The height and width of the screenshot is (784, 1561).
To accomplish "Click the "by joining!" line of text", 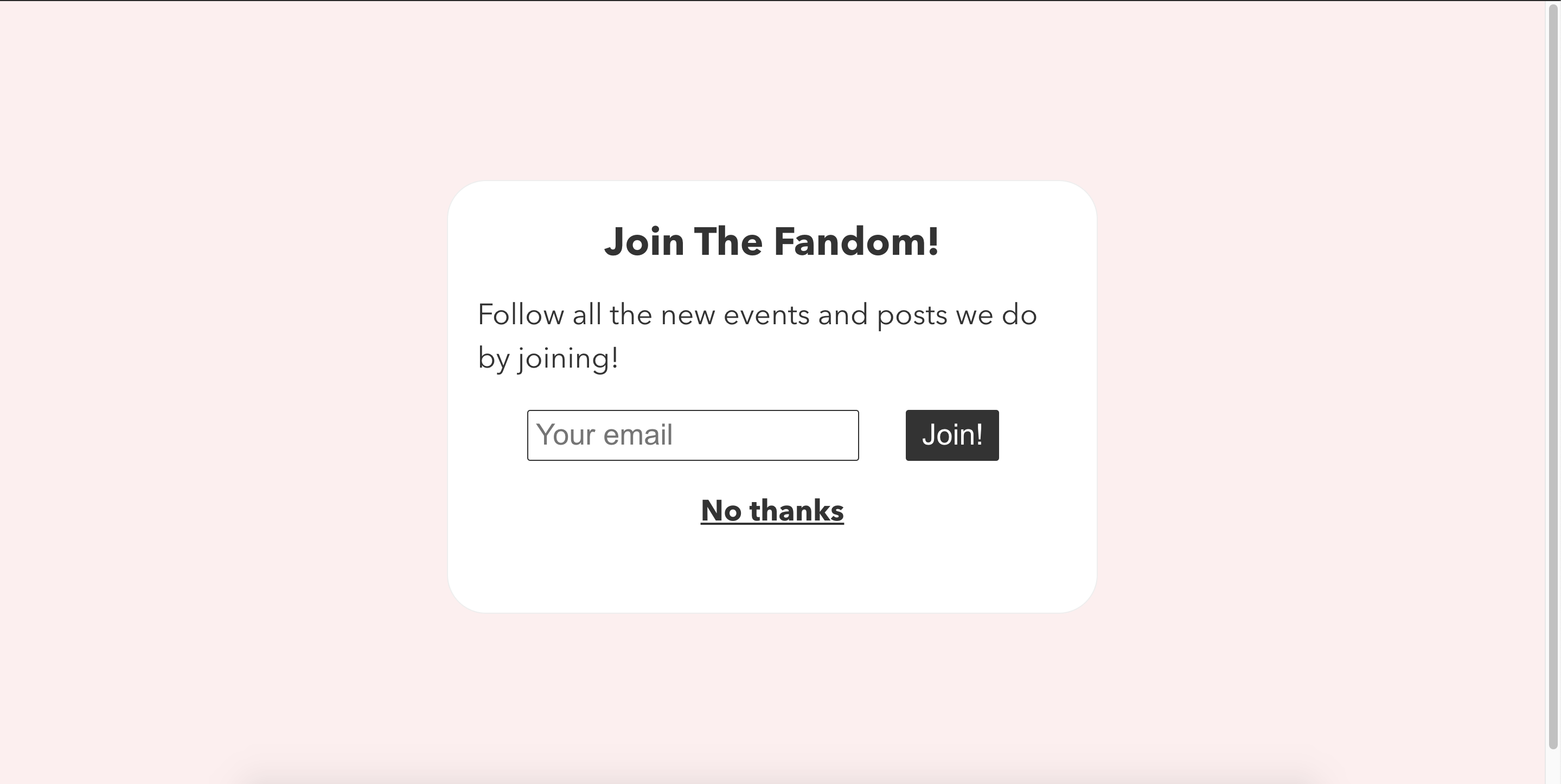I will (548, 358).
